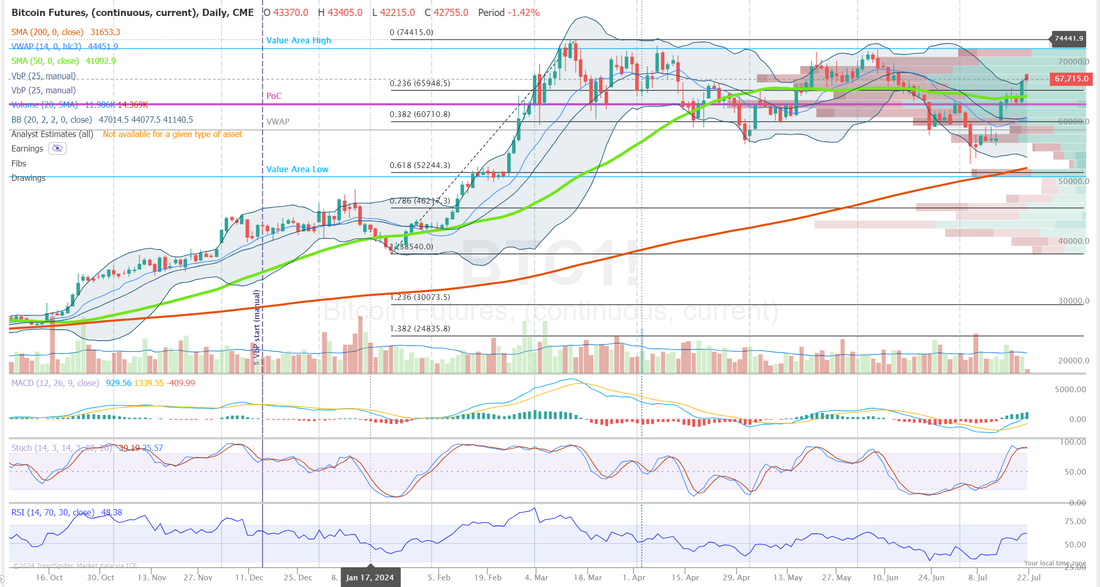This screenshot has height=587, width=1100.
Task: Select the 0.382 (60710.8) Fibonacci level label
Action: coord(420,114)
